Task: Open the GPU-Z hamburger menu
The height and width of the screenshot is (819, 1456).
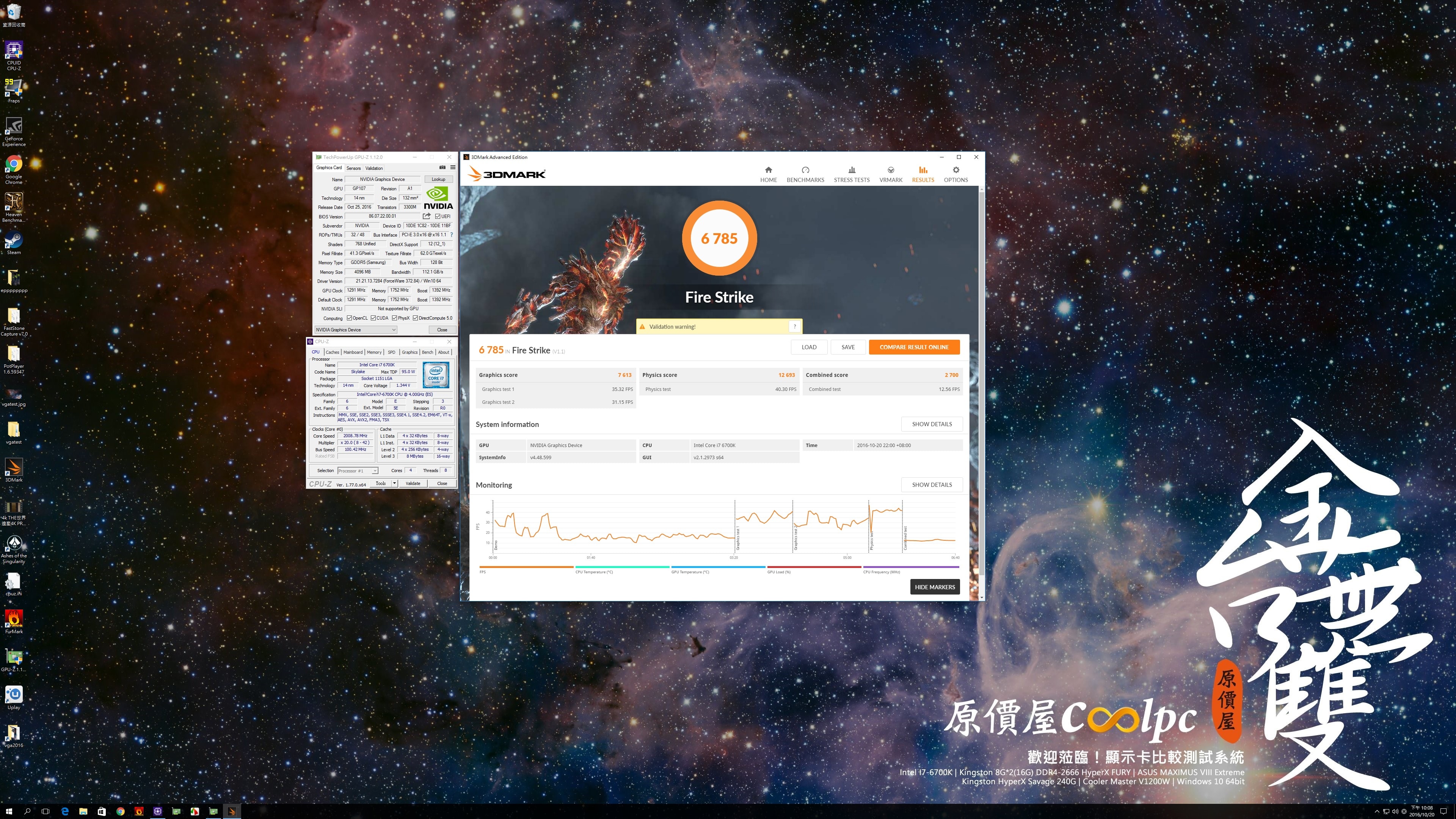Action: pos(453,167)
